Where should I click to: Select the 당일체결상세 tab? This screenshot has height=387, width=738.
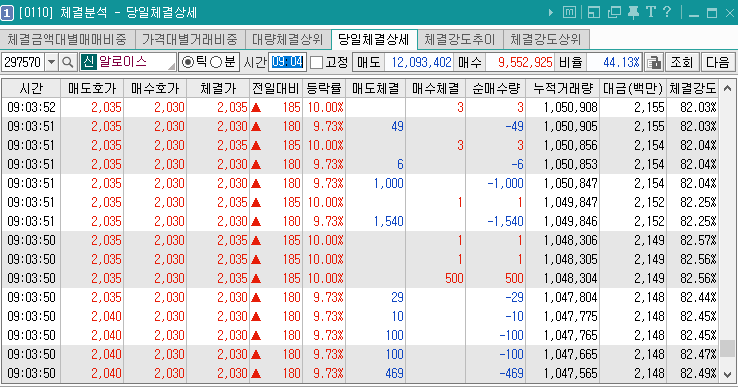click(x=374, y=39)
